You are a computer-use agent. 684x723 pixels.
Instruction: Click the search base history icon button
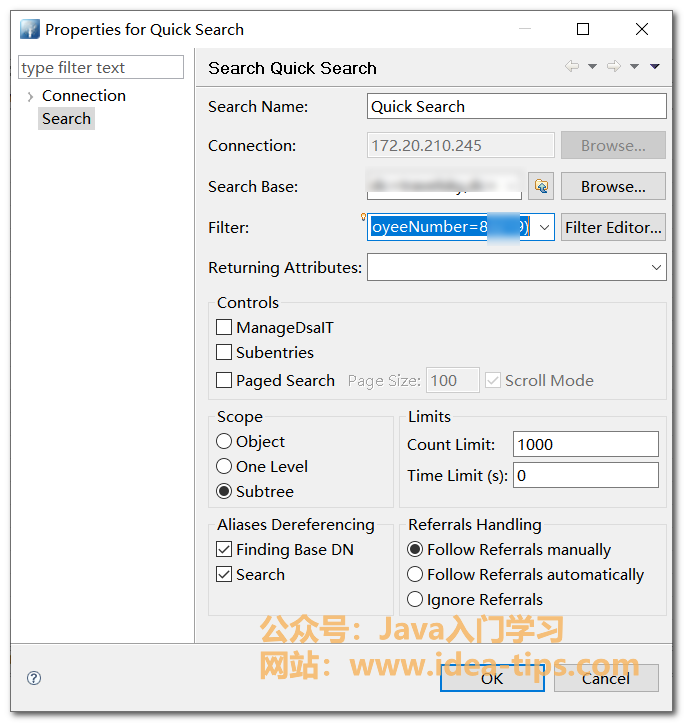point(541,186)
